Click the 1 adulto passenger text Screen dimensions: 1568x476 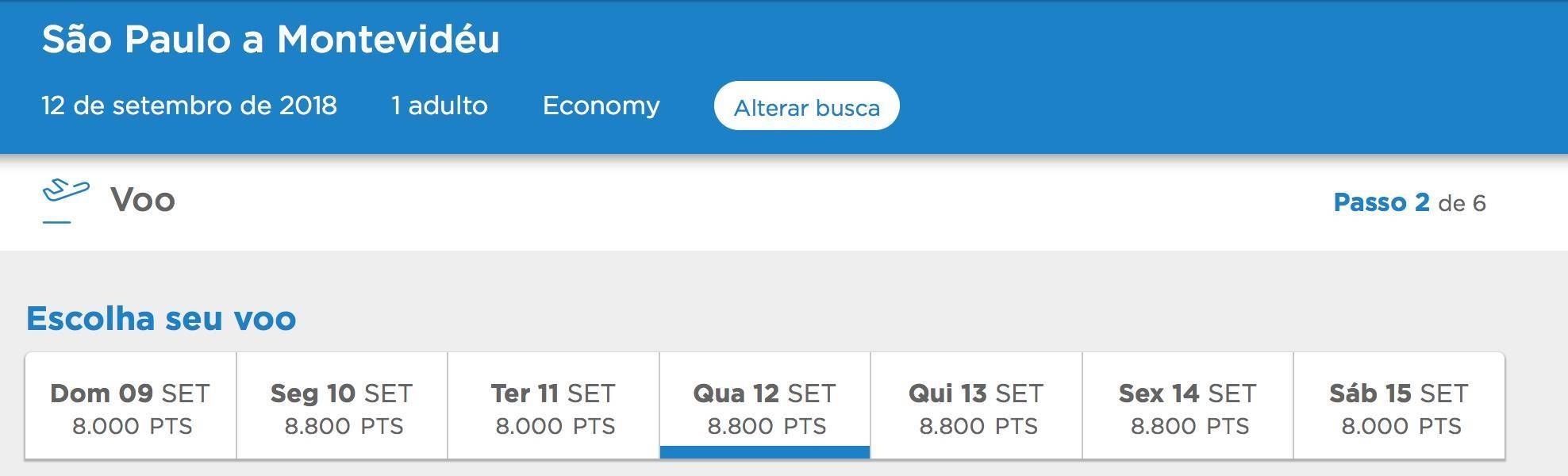click(x=440, y=106)
